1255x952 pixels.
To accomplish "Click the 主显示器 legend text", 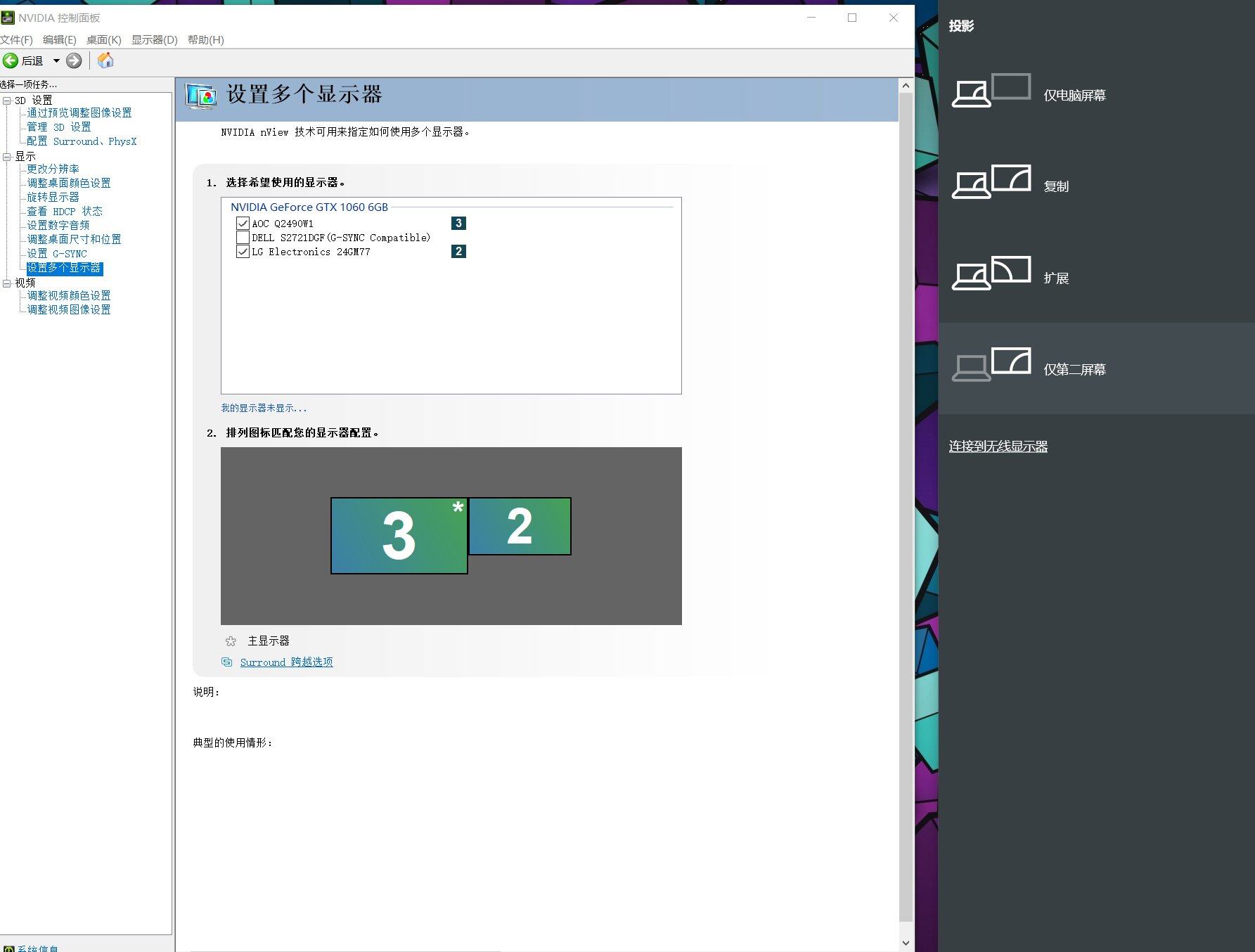I will 269,641.
